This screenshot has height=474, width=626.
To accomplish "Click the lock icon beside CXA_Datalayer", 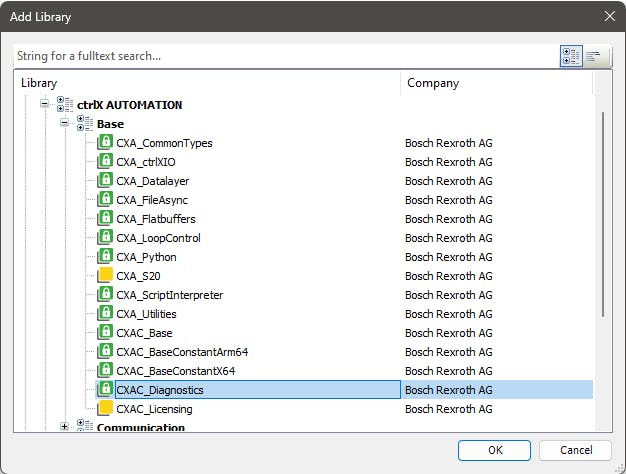I will tap(105, 180).
